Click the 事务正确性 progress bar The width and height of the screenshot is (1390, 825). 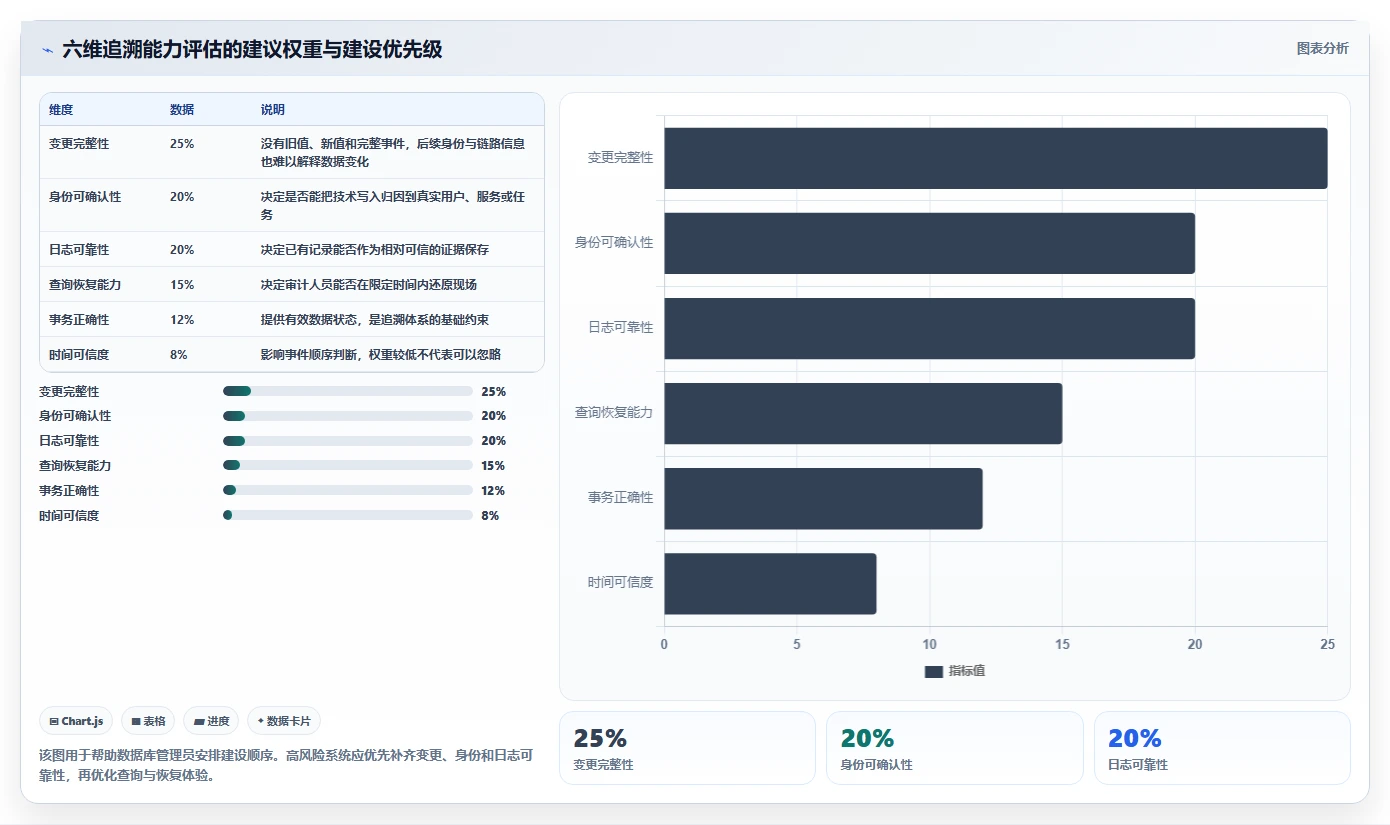348,490
